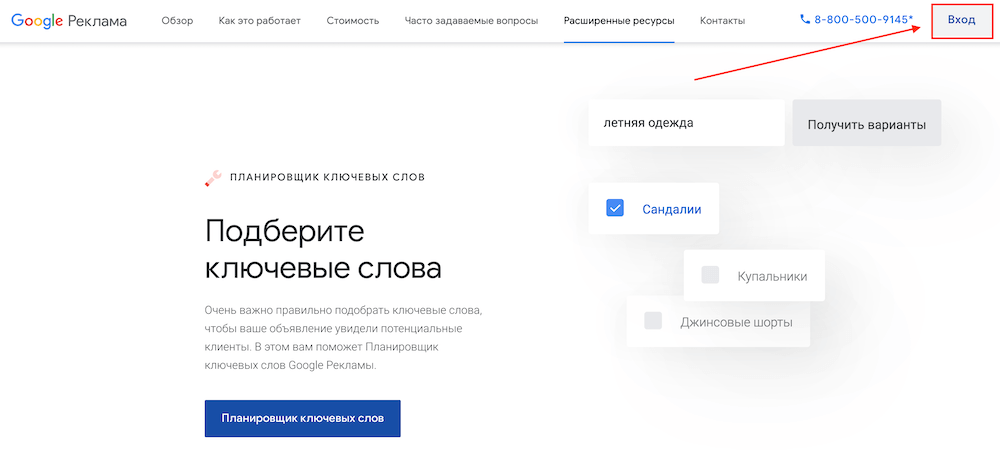Open the Контакты page
This screenshot has height=450, width=1000.
pos(723,21)
